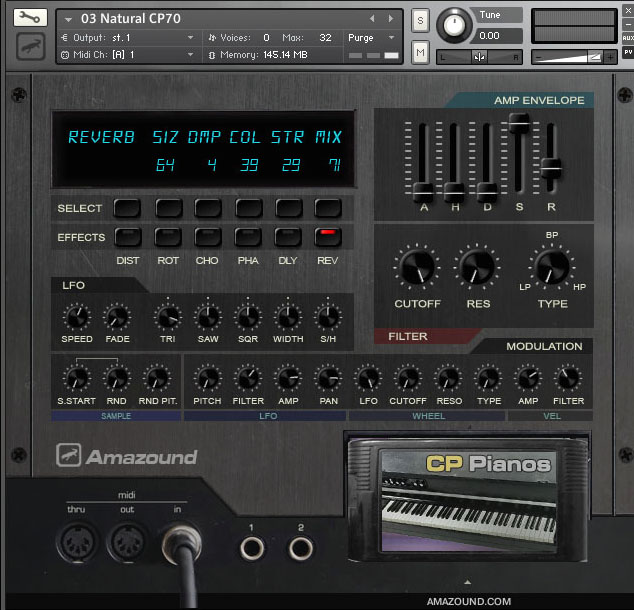
Task: Click the LFO WIDTH knob
Action: point(287,317)
